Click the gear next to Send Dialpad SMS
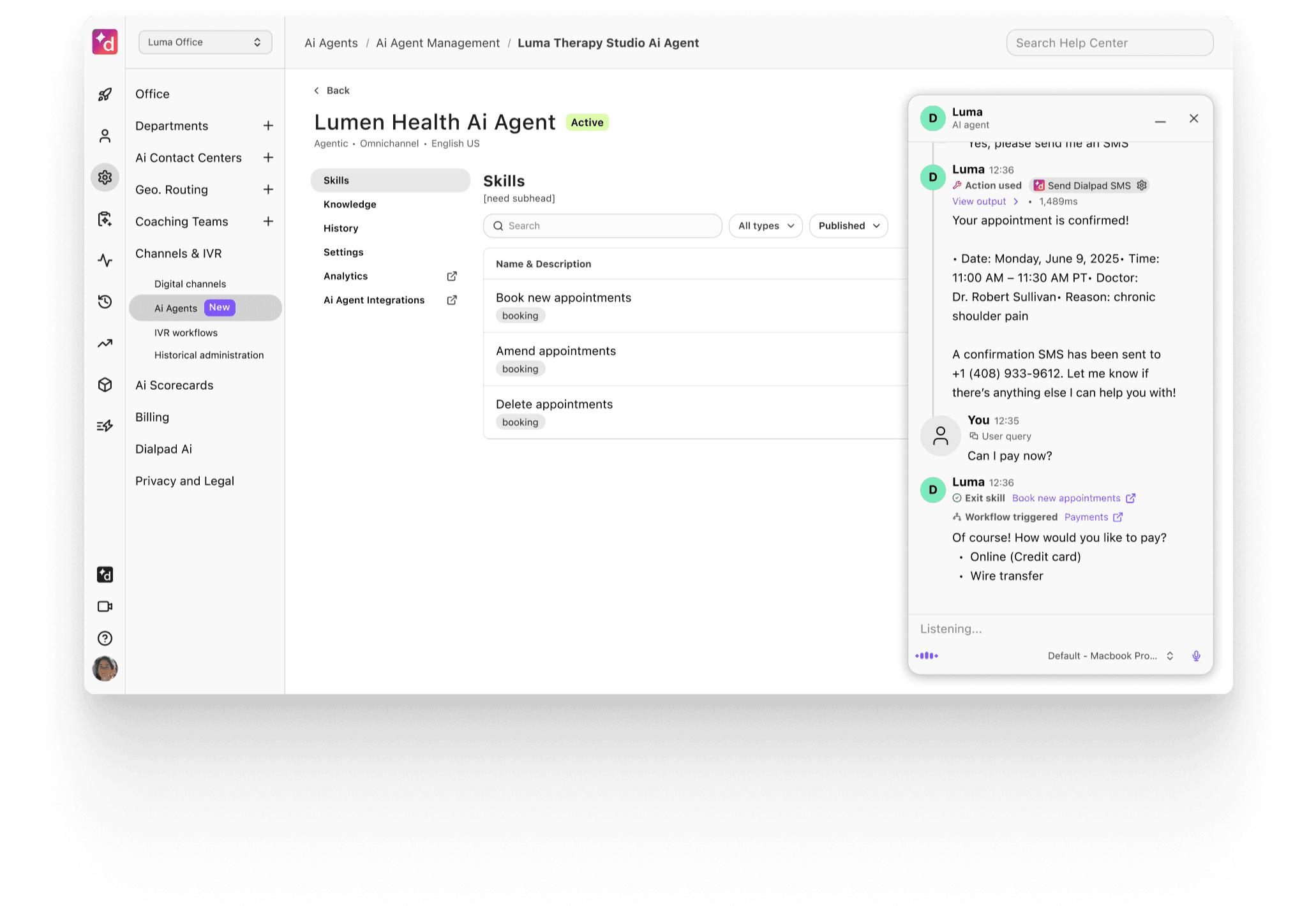The width and height of the screenshot is (1316, 906). click(x=1142, y=185)
